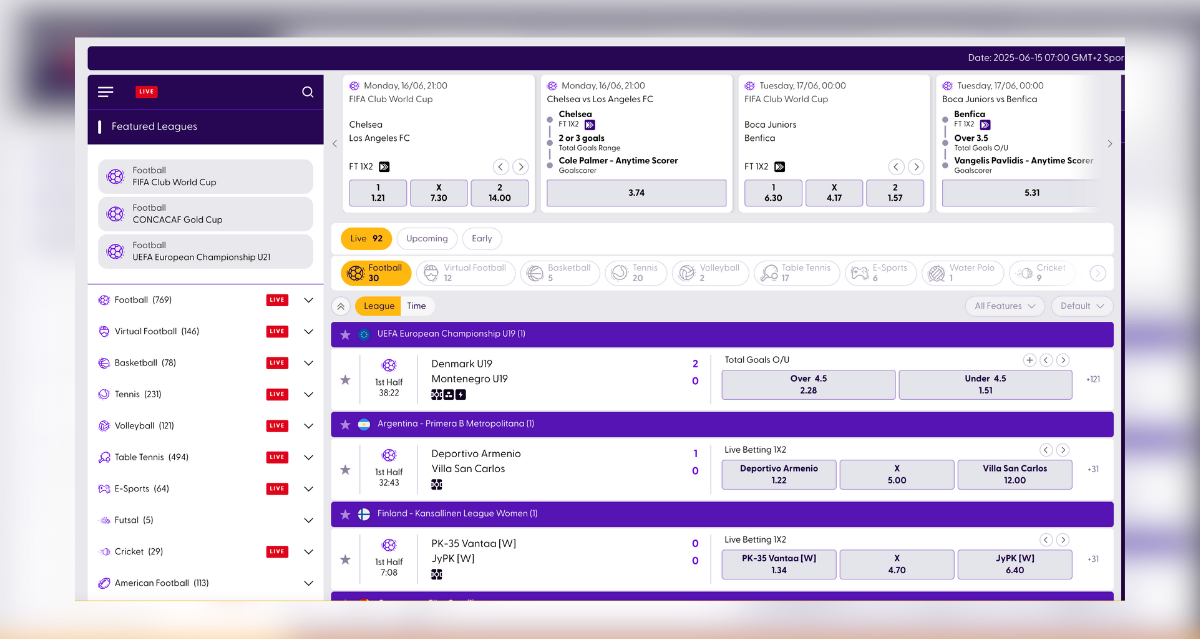Click the Cricket sidebar icon
The image size is (1200, 639).
pyautogui.click(x=104, y=552)
